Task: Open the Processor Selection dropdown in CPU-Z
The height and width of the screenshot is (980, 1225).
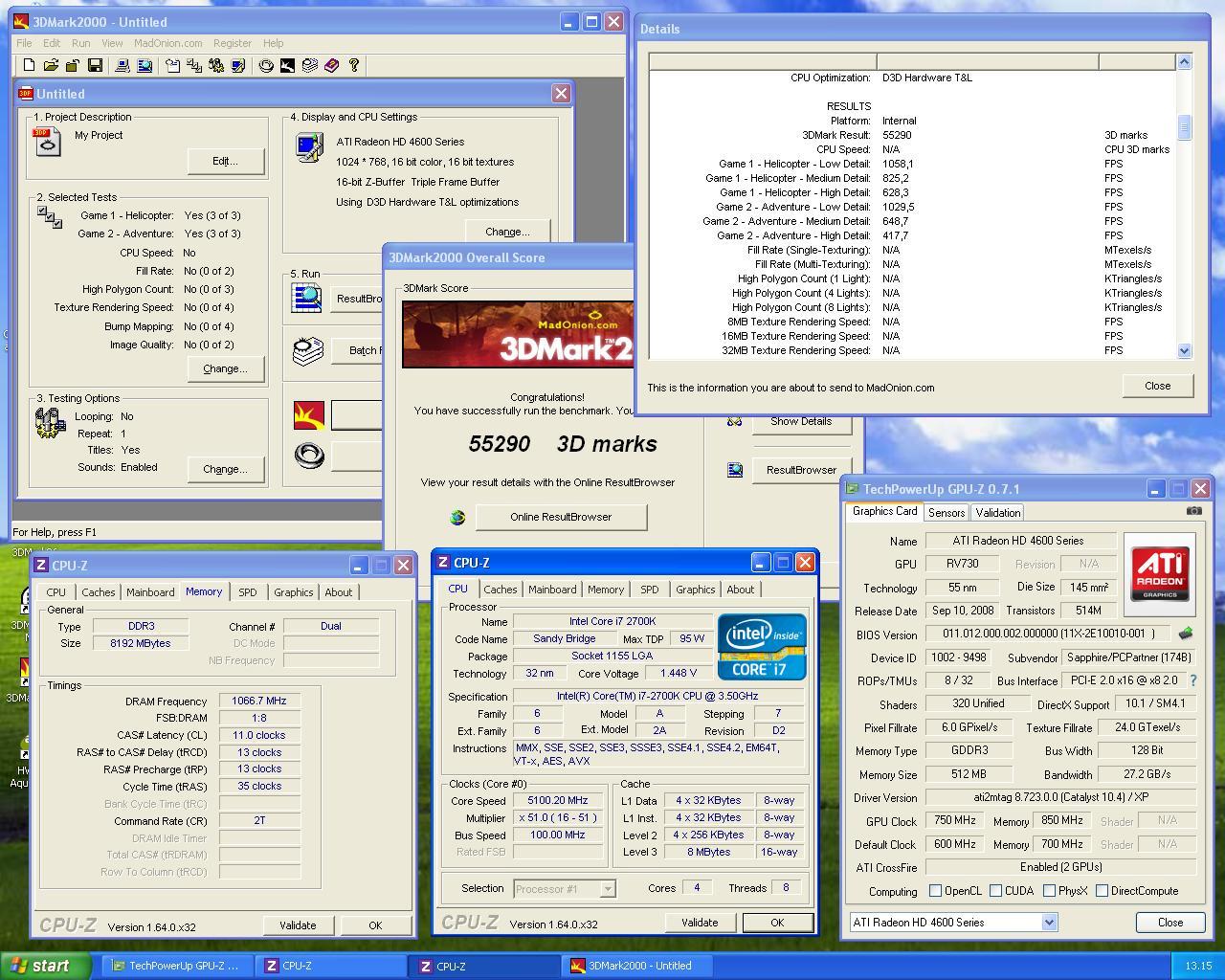Action: pyautogui.click(x=607, y=889)
